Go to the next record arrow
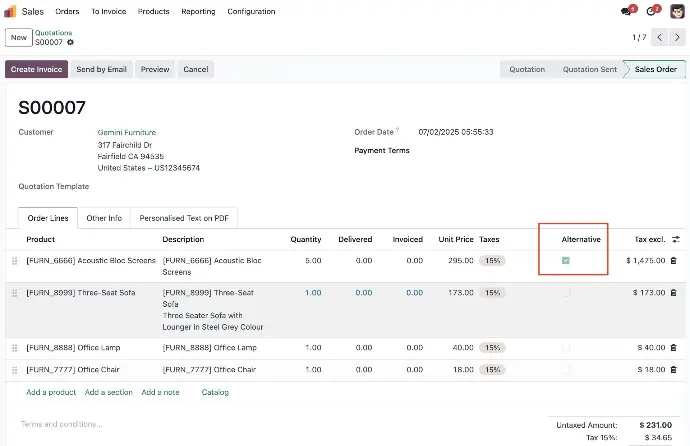 pyautogui.click(x=678, y=37)
